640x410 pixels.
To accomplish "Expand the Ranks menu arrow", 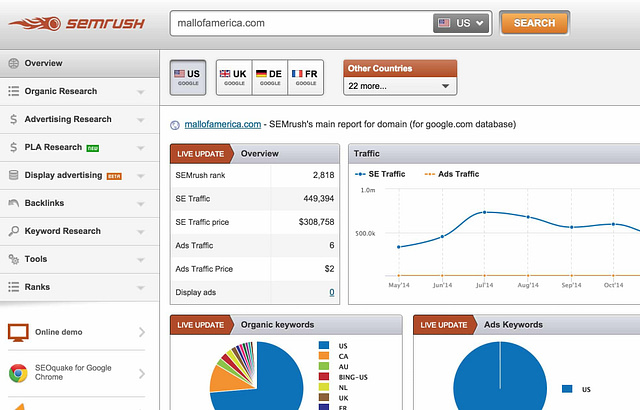I will 141,288.
